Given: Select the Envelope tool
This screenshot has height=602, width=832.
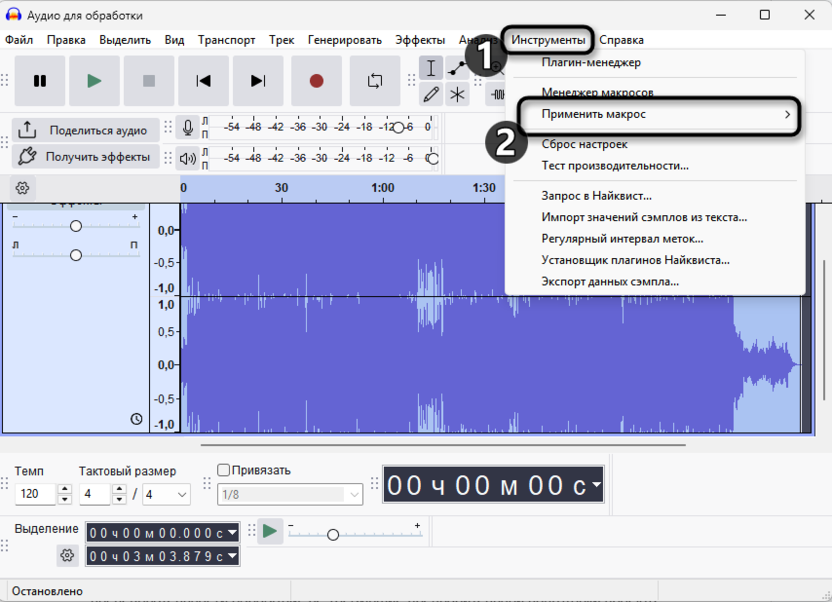Looking at the screenshot, I should (456, 68).
